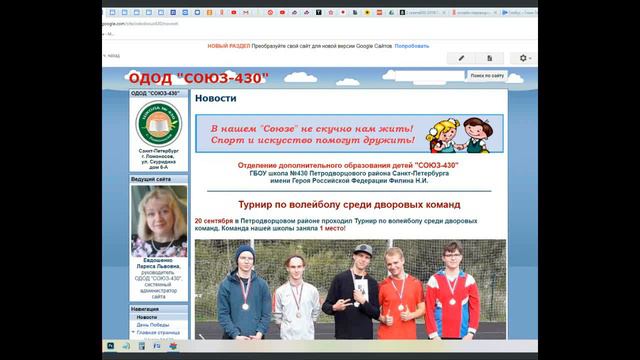Click the Евдошенко Лариса Львовна name text
The image size is (640, 360).
tap(159, 263)
